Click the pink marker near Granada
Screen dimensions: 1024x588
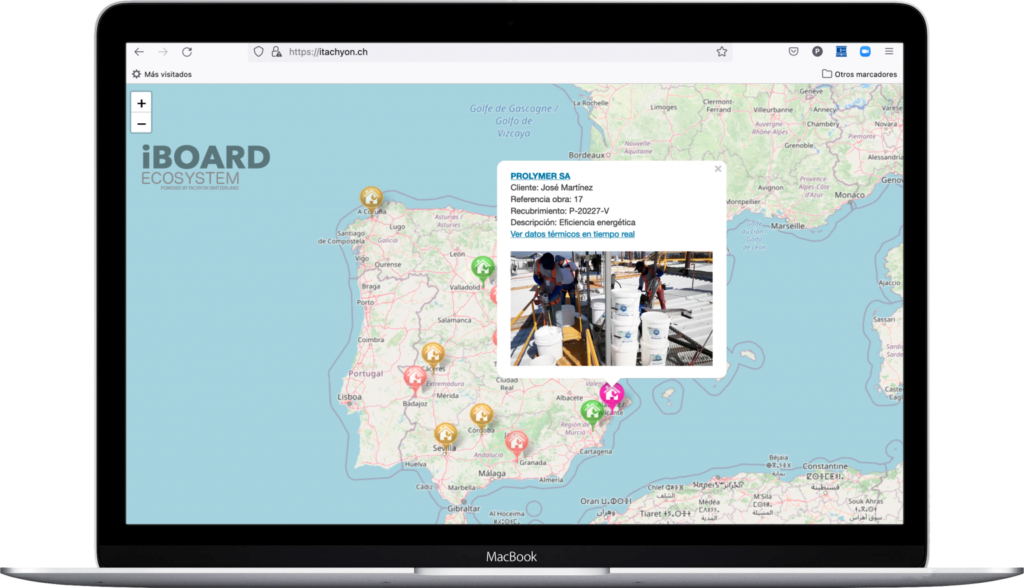(516, 441)
